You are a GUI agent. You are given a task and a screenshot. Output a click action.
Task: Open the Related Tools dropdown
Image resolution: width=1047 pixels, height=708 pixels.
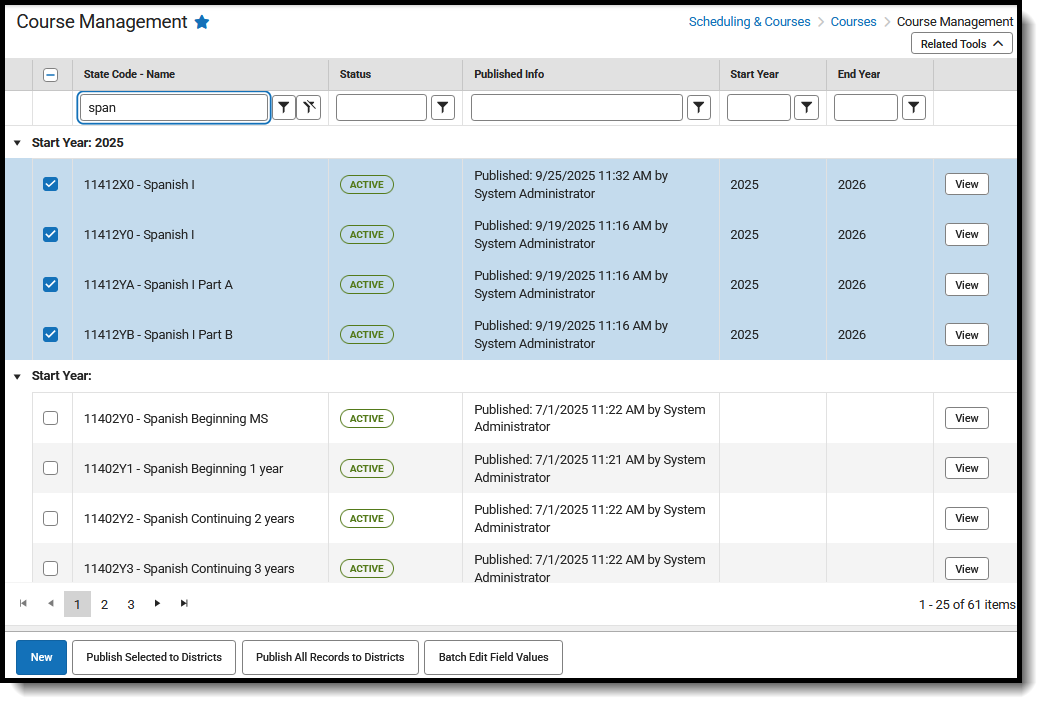(961, 43)
